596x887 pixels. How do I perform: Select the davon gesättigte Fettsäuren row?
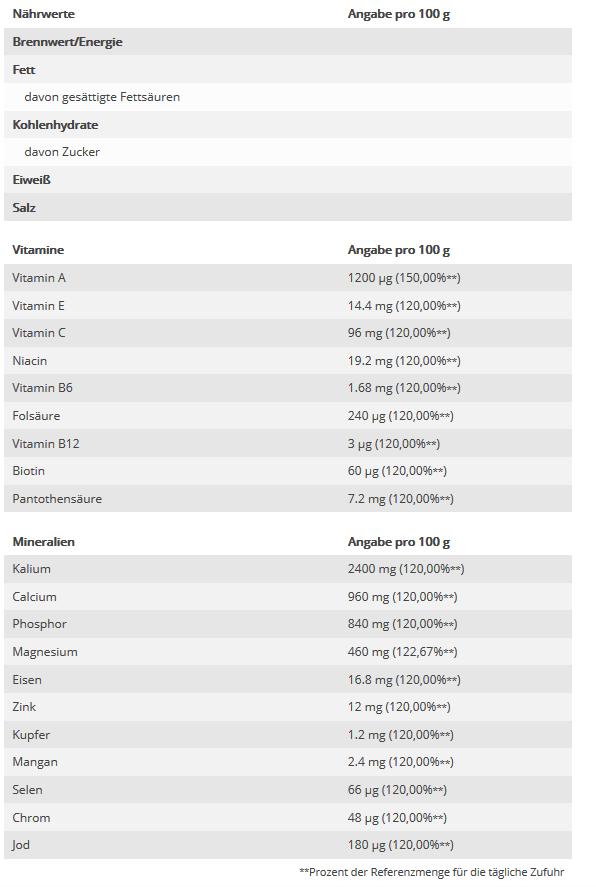coord(288,97)
